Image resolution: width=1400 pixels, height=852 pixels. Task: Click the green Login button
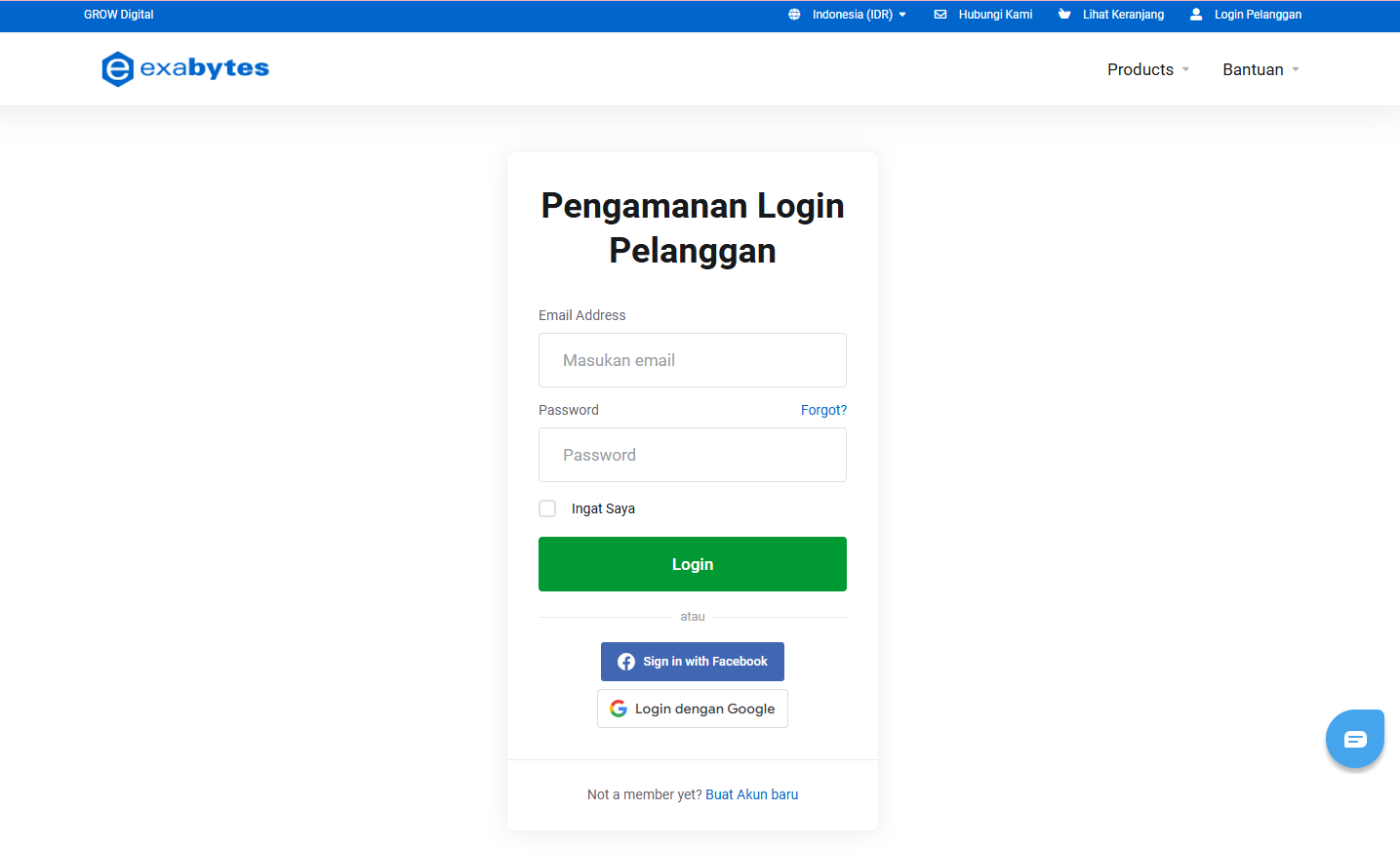tap(693, 564)
